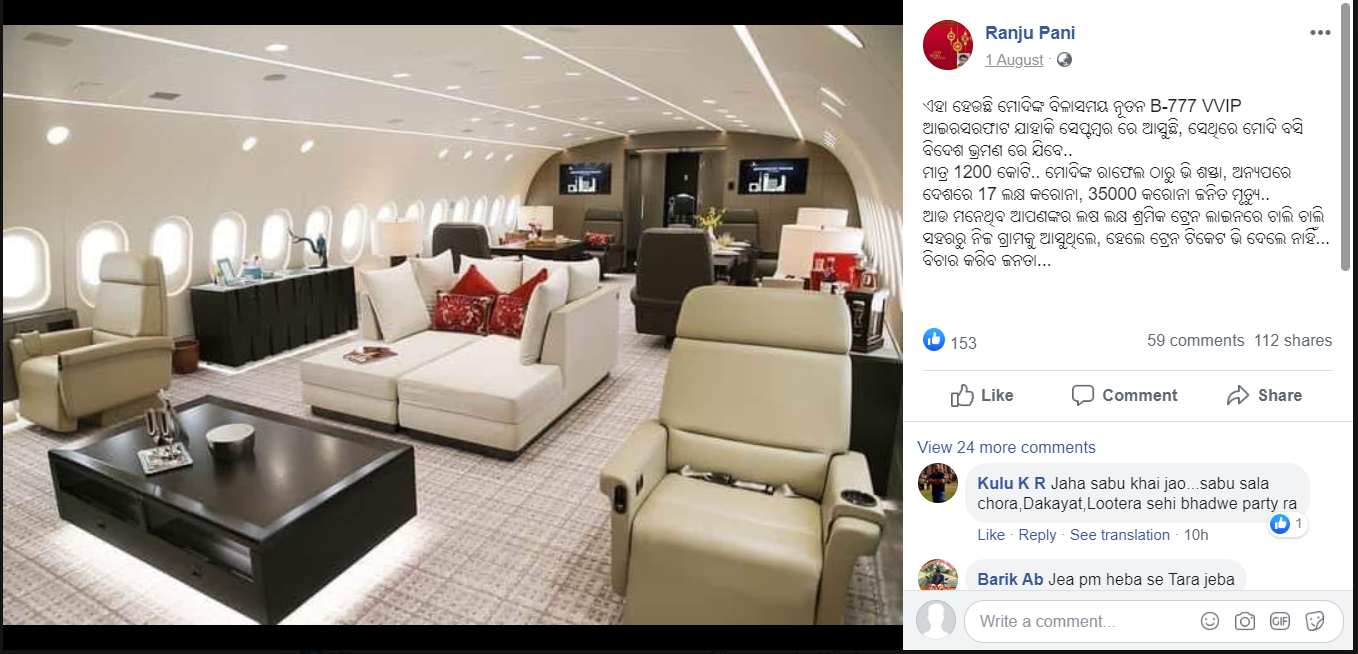Open the luxury aircraft interior photo

[x=452, y=325]
